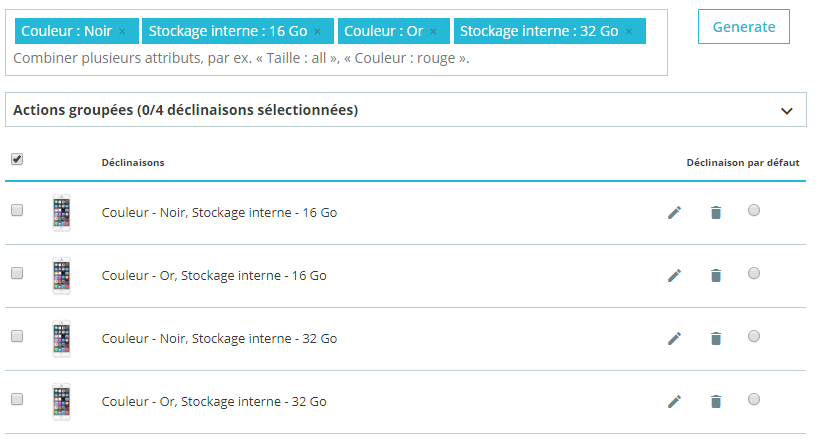Edit the Or 16 Go combination
832x447 pixels.
coord(674,276)
